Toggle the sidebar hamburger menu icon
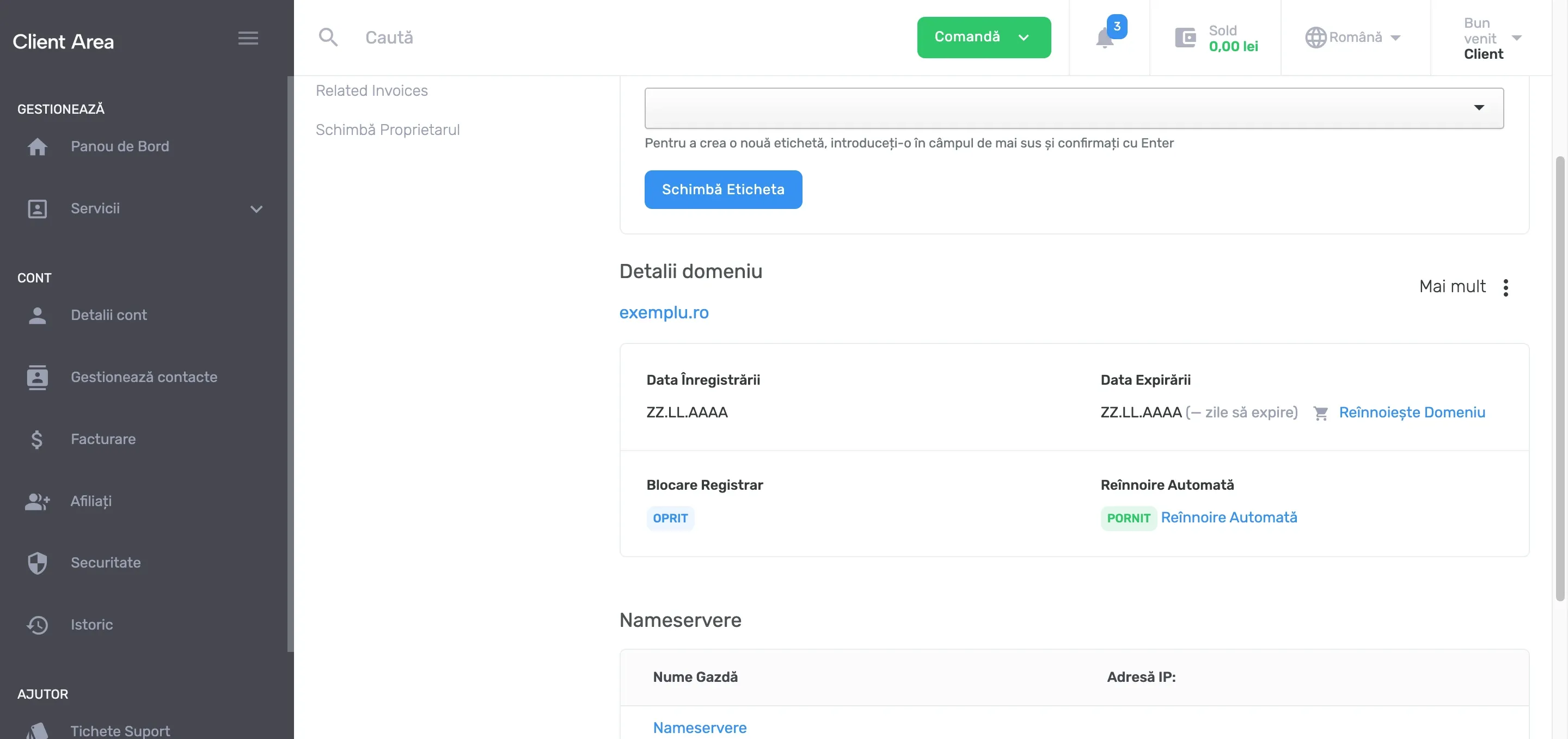 (248, 38)
